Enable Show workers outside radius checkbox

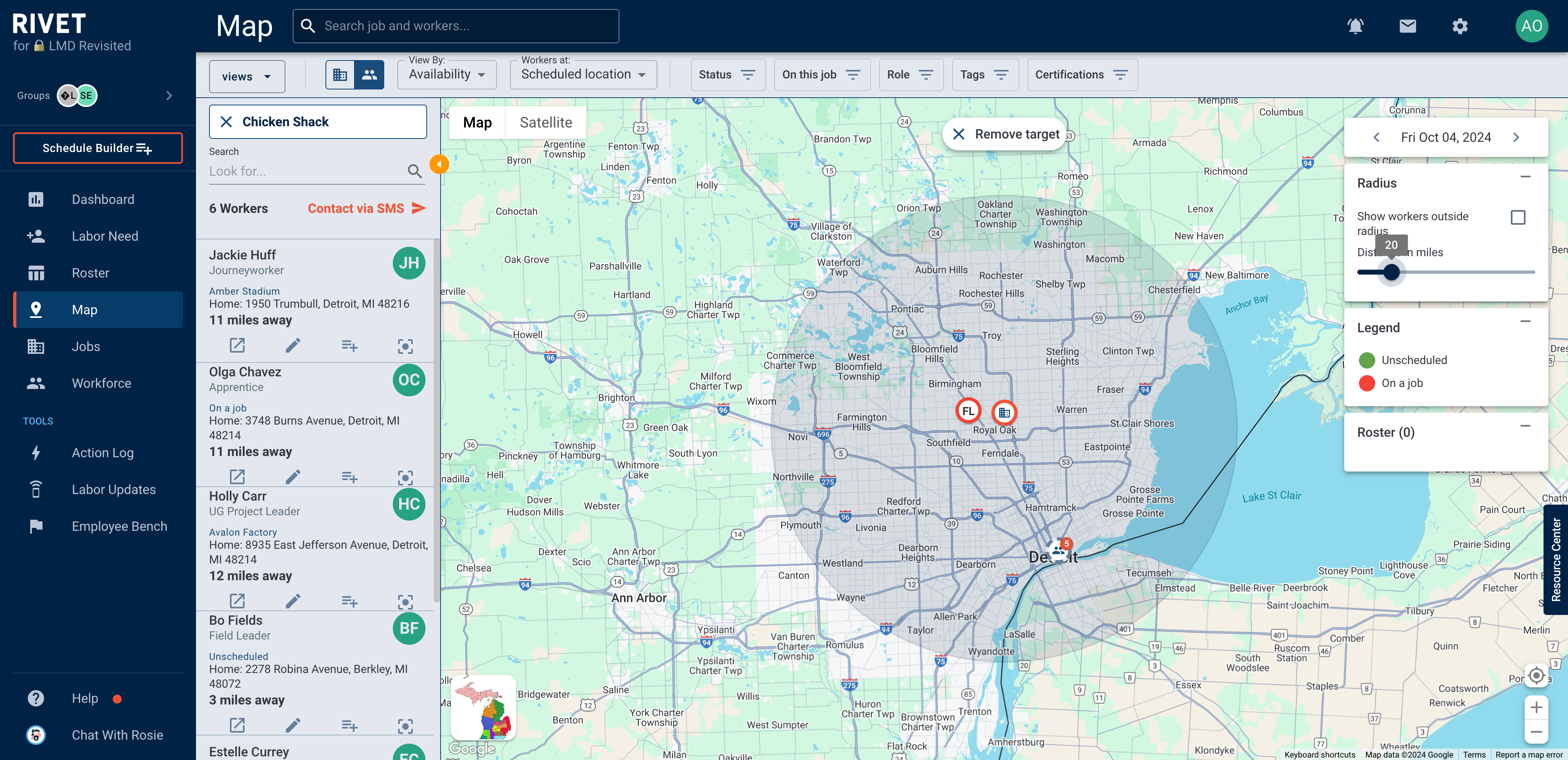[x=1517, y=217]
